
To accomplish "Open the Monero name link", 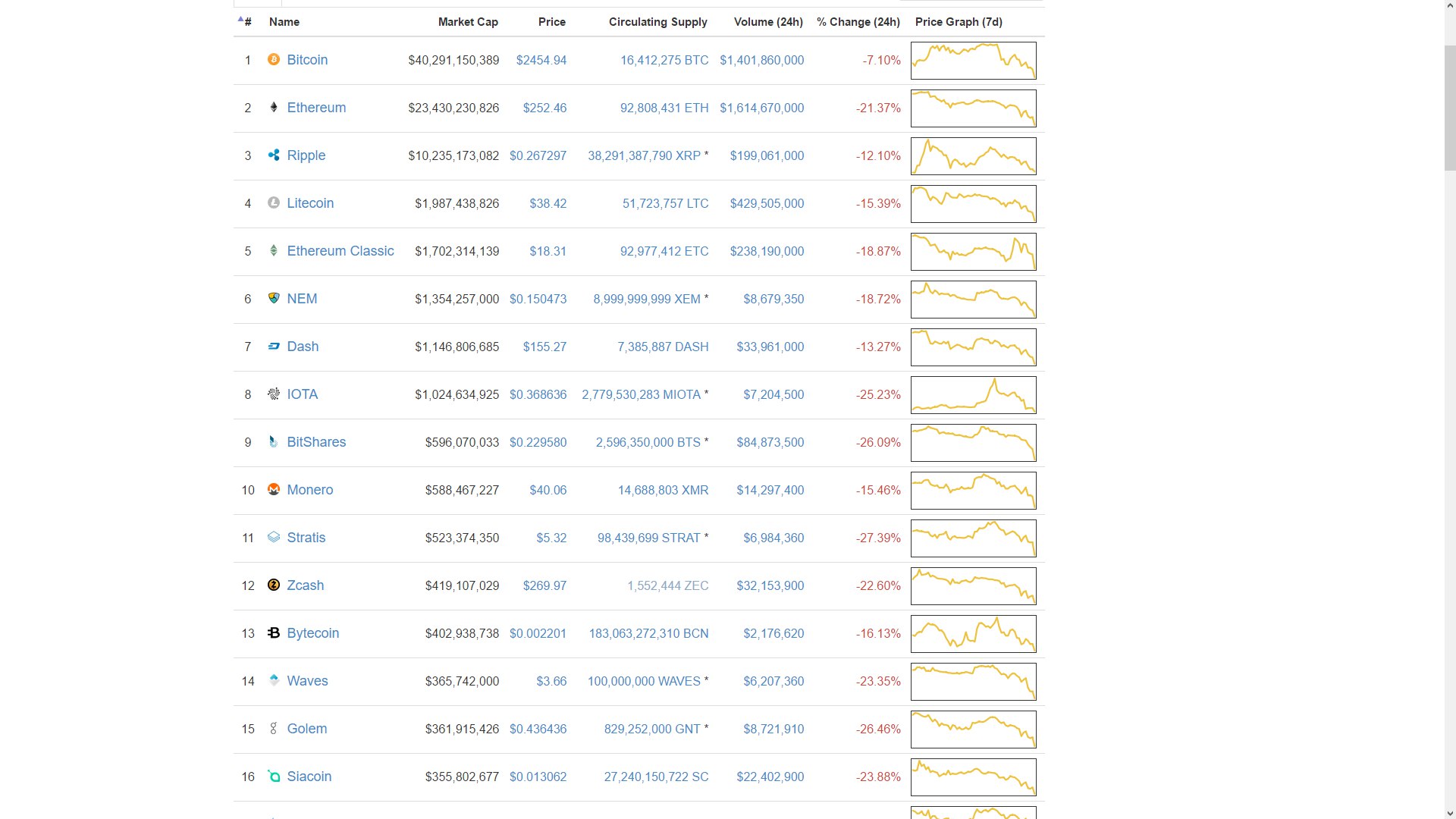I will [310, 490].
